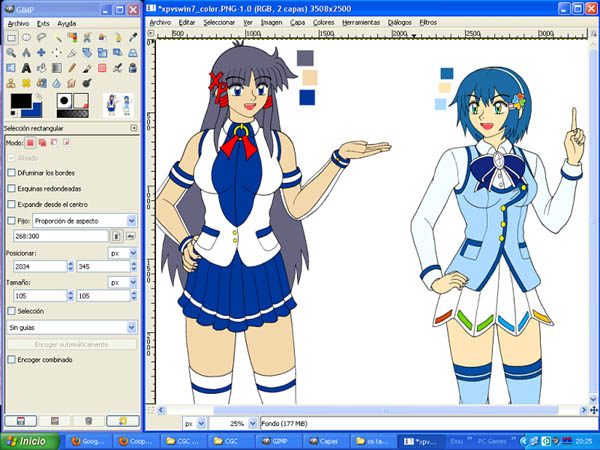Screen dimensions: 600x450
Task: Select the Paintbrush tool
Action: pyautogui.click(x=87, y=68)
